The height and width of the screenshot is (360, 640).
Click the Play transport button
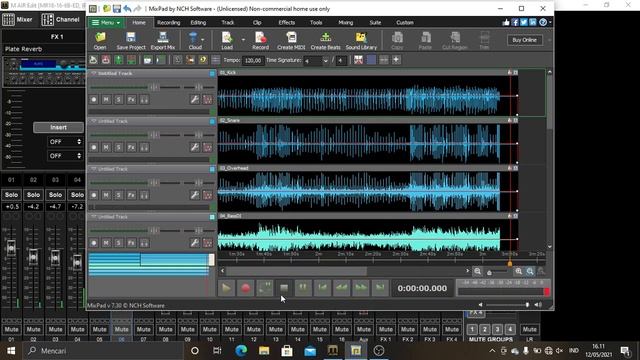coord(226,288)
